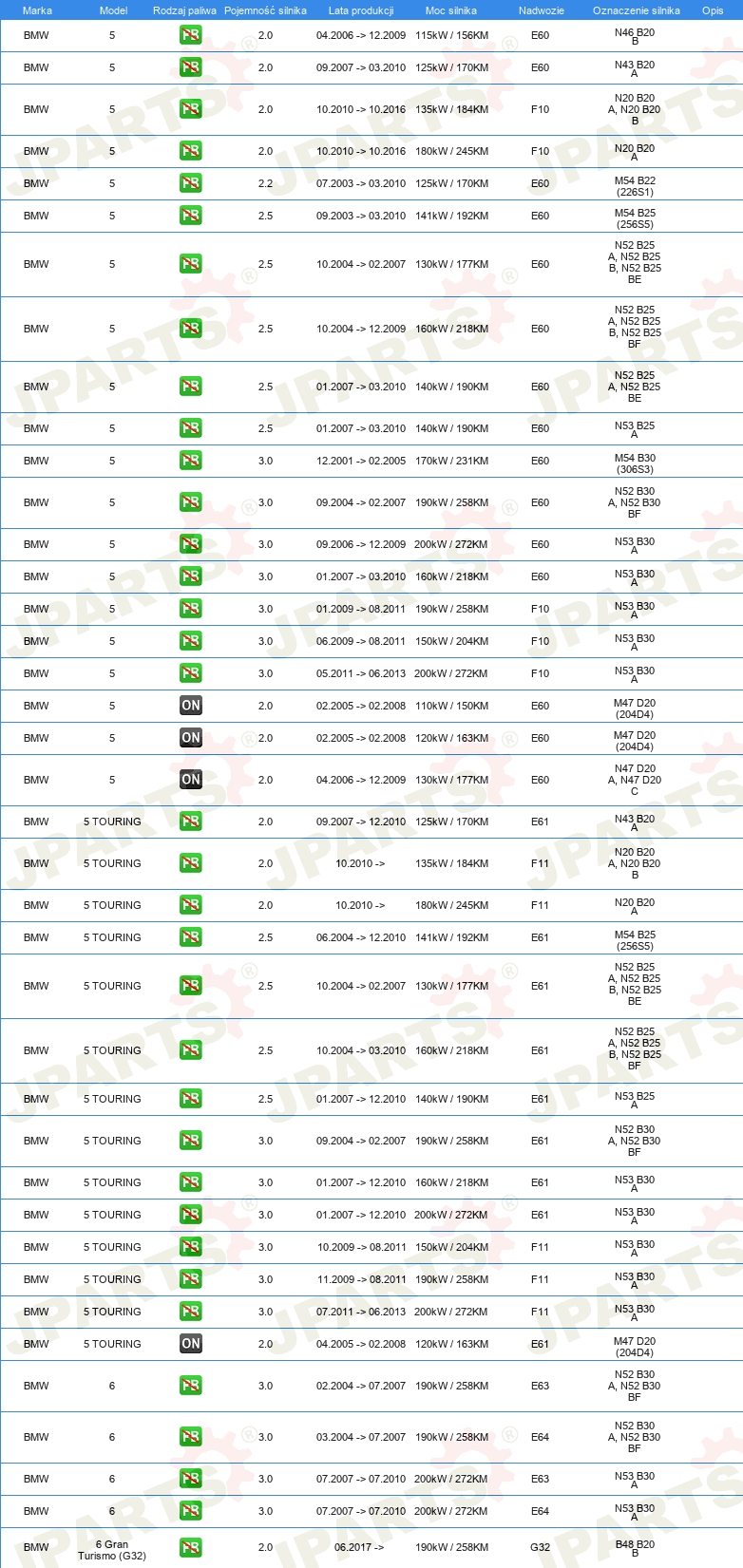Click the ON diesel icon in the 110kW / 150KM row
This screenshot has width=743, height=1568.
coord(191,706)
